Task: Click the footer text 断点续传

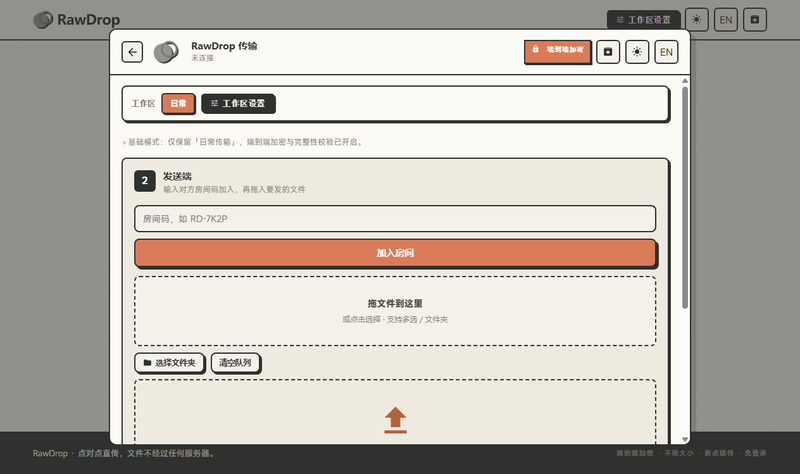Action: (719, 453)
